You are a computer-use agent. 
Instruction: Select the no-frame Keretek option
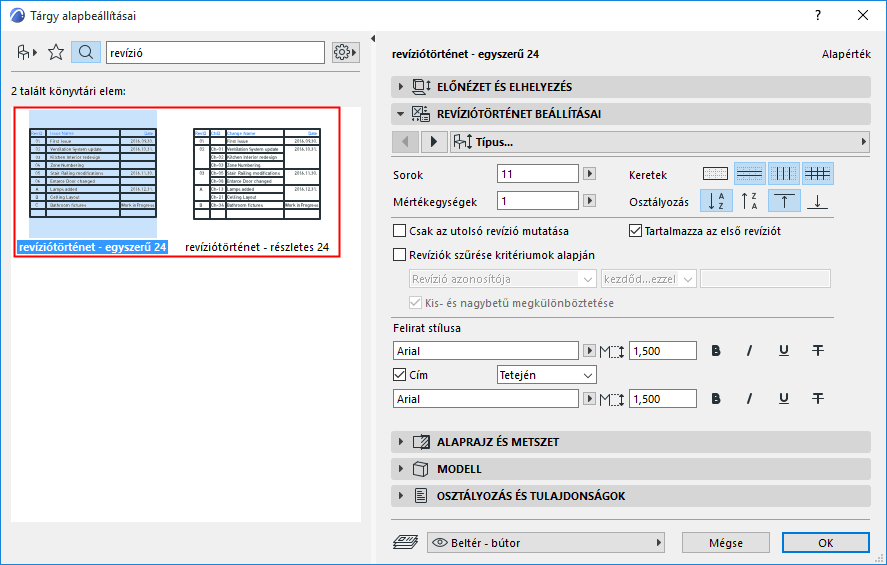tap(715, 174)
